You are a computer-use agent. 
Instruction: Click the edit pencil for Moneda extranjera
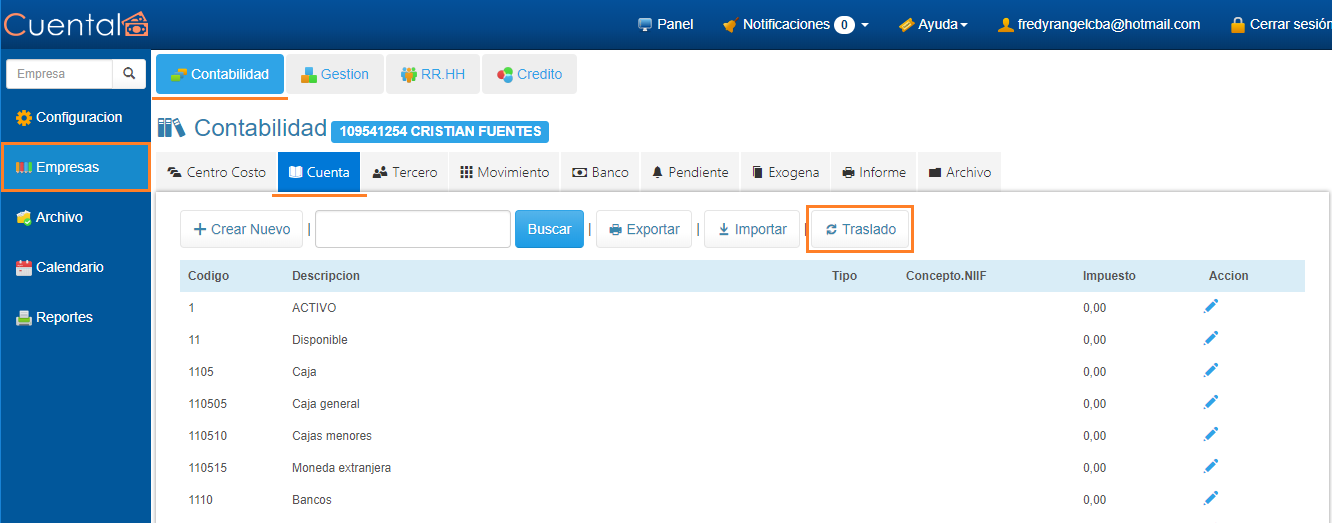click(x=1210, y=466)
